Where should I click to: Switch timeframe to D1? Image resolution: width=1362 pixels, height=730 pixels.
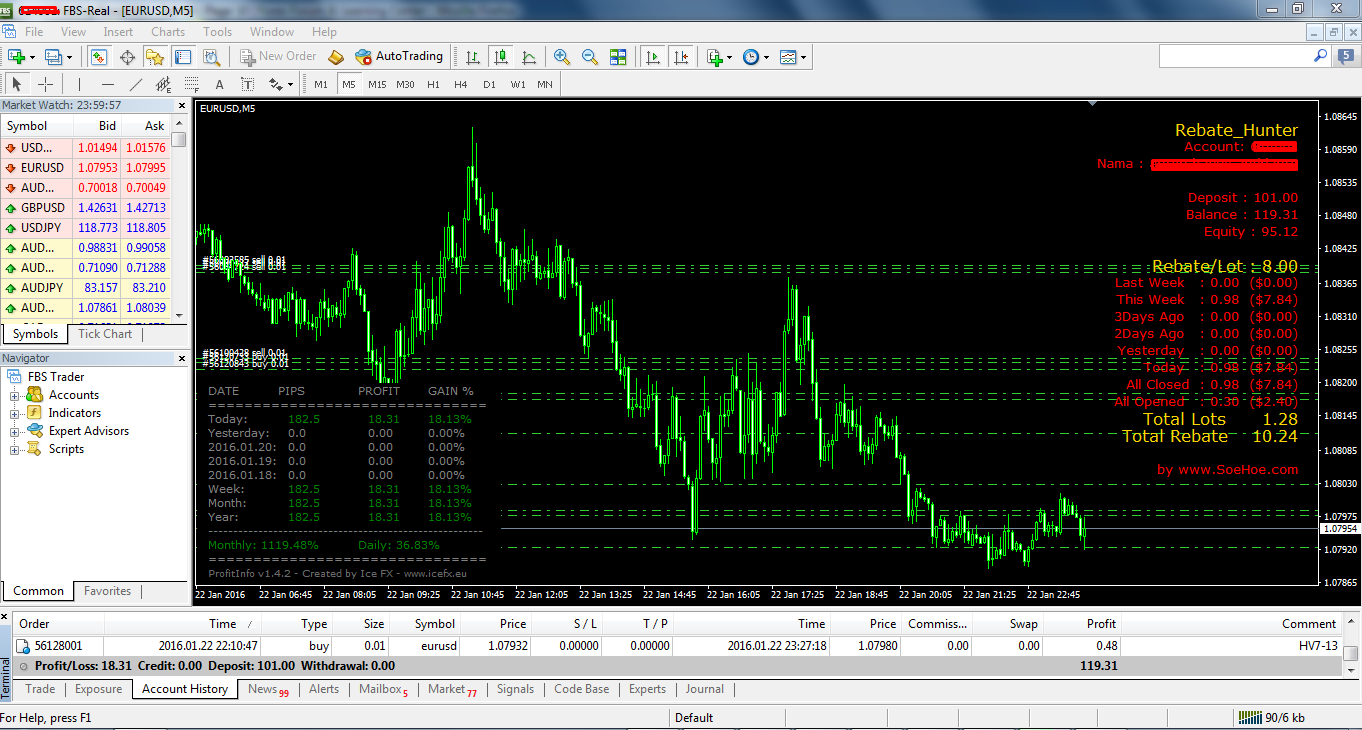coord(489,84)
